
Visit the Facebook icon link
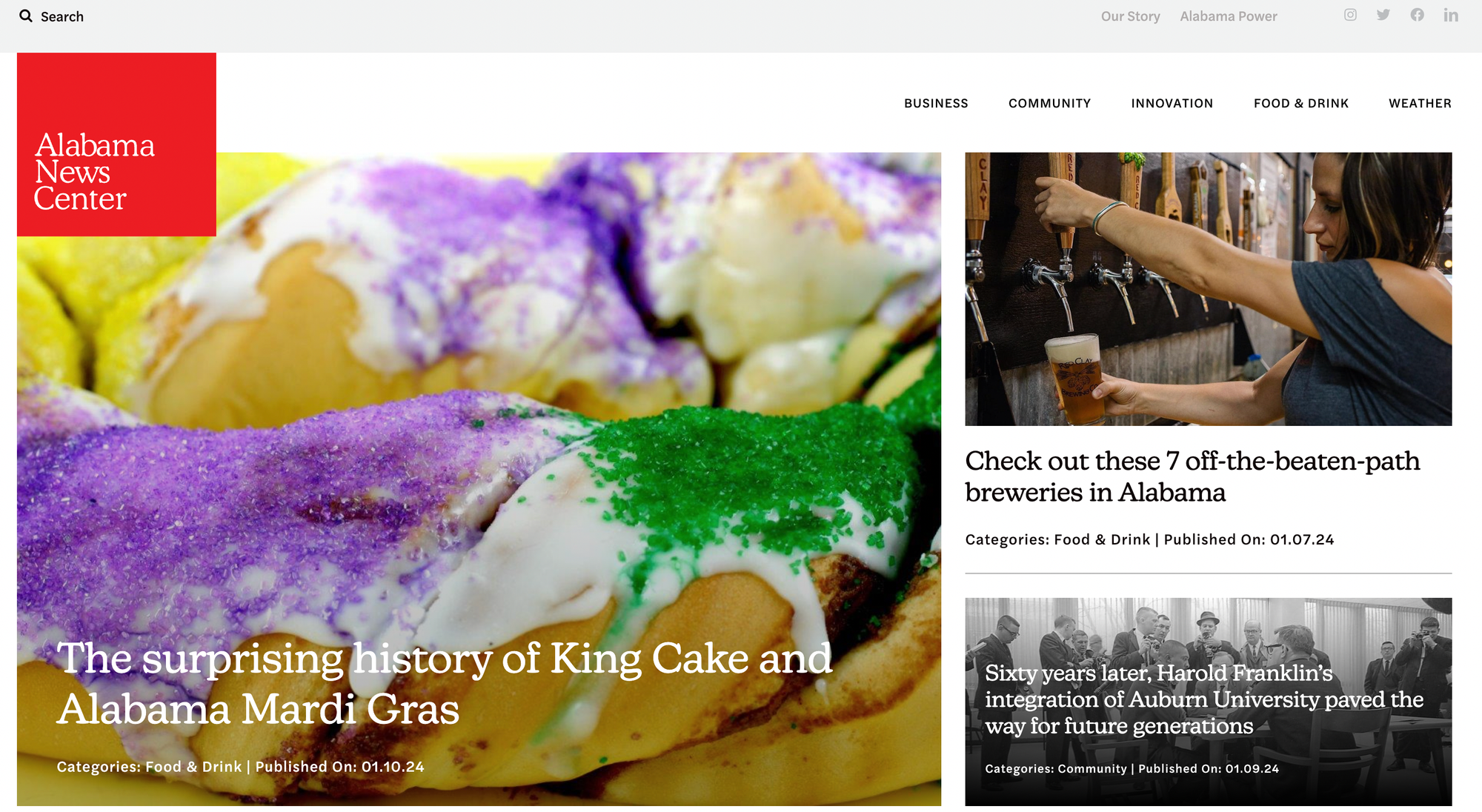pyautogui.click(x=1417, y=15)
